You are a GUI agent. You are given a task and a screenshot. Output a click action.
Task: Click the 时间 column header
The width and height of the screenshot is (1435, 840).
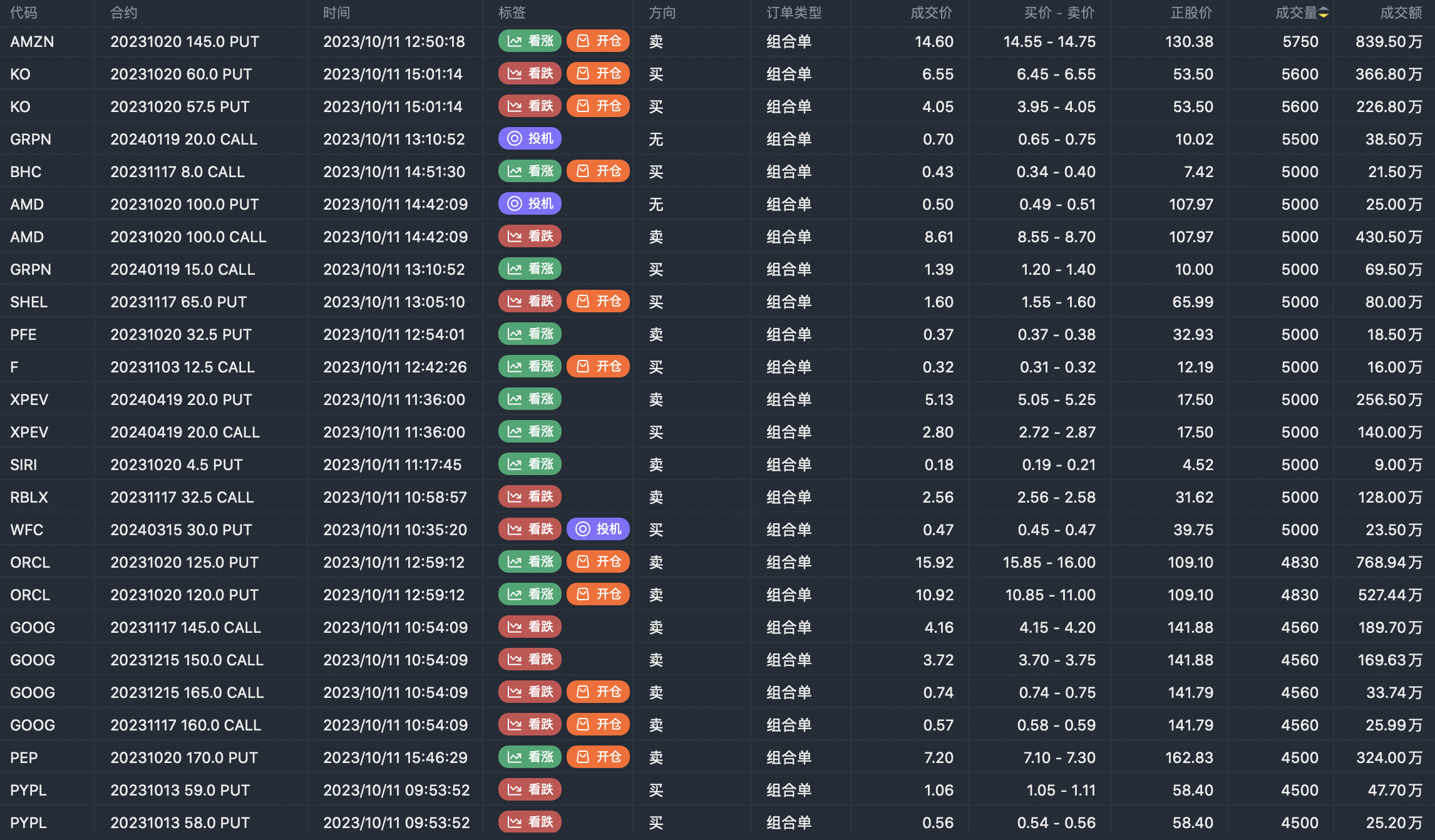point(337,13)
